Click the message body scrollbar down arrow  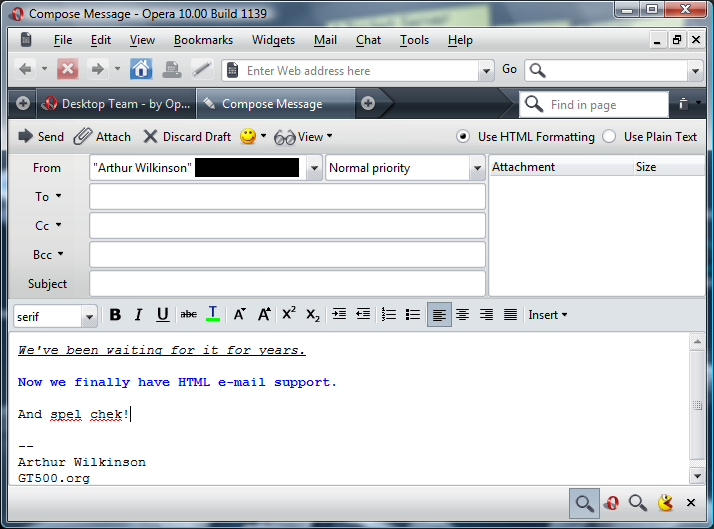(x=697, y=476)
